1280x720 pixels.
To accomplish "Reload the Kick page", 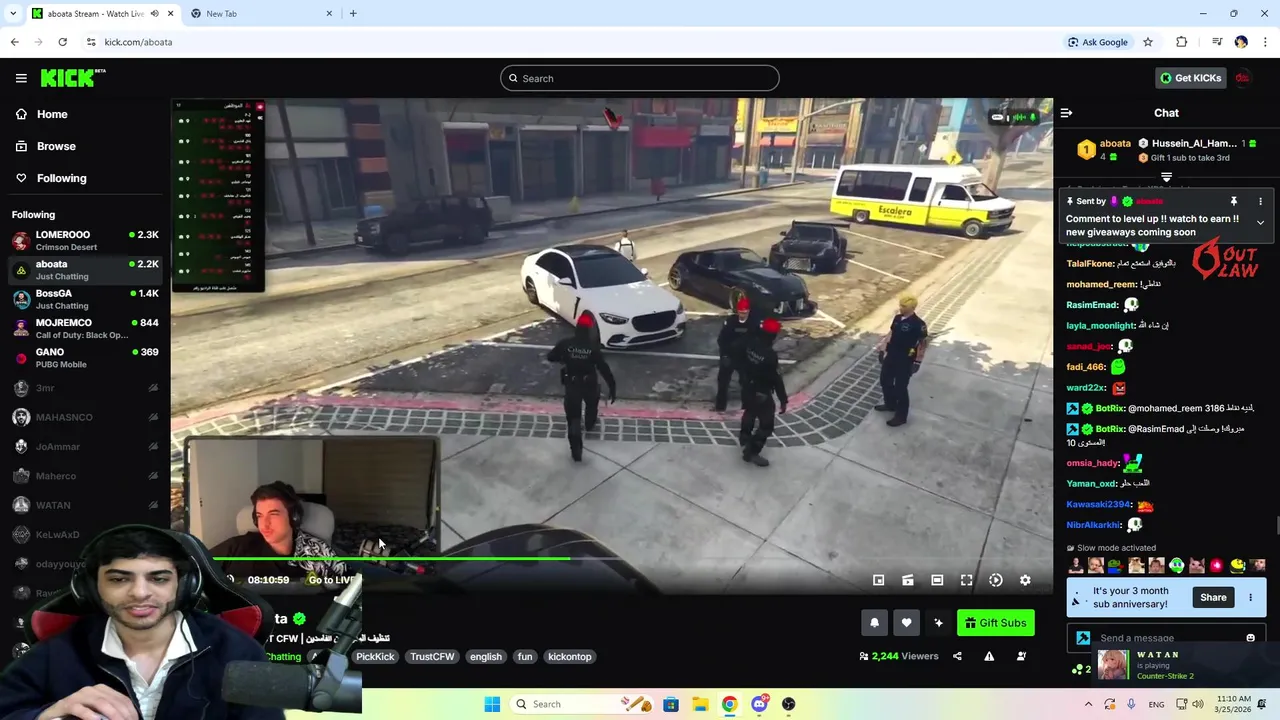I will [x=62, y=42].
